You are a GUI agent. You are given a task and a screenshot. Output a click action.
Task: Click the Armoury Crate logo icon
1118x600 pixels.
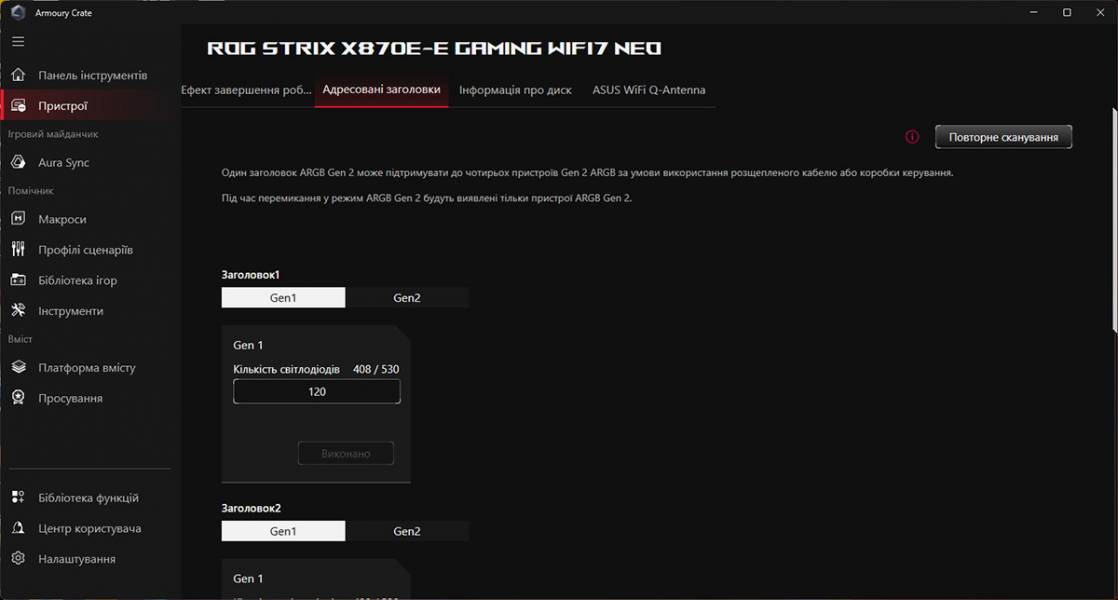coord(18,12)
